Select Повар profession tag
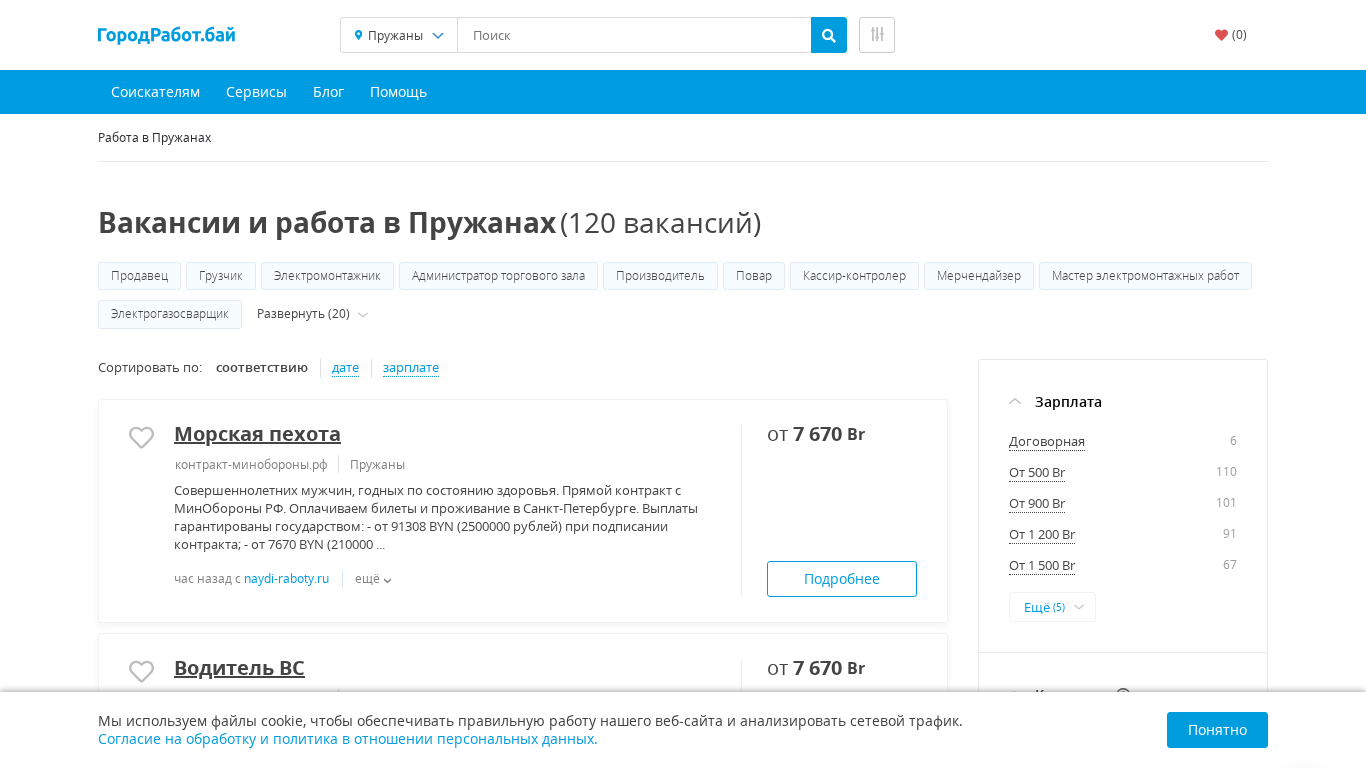 (x=754, y=276)
